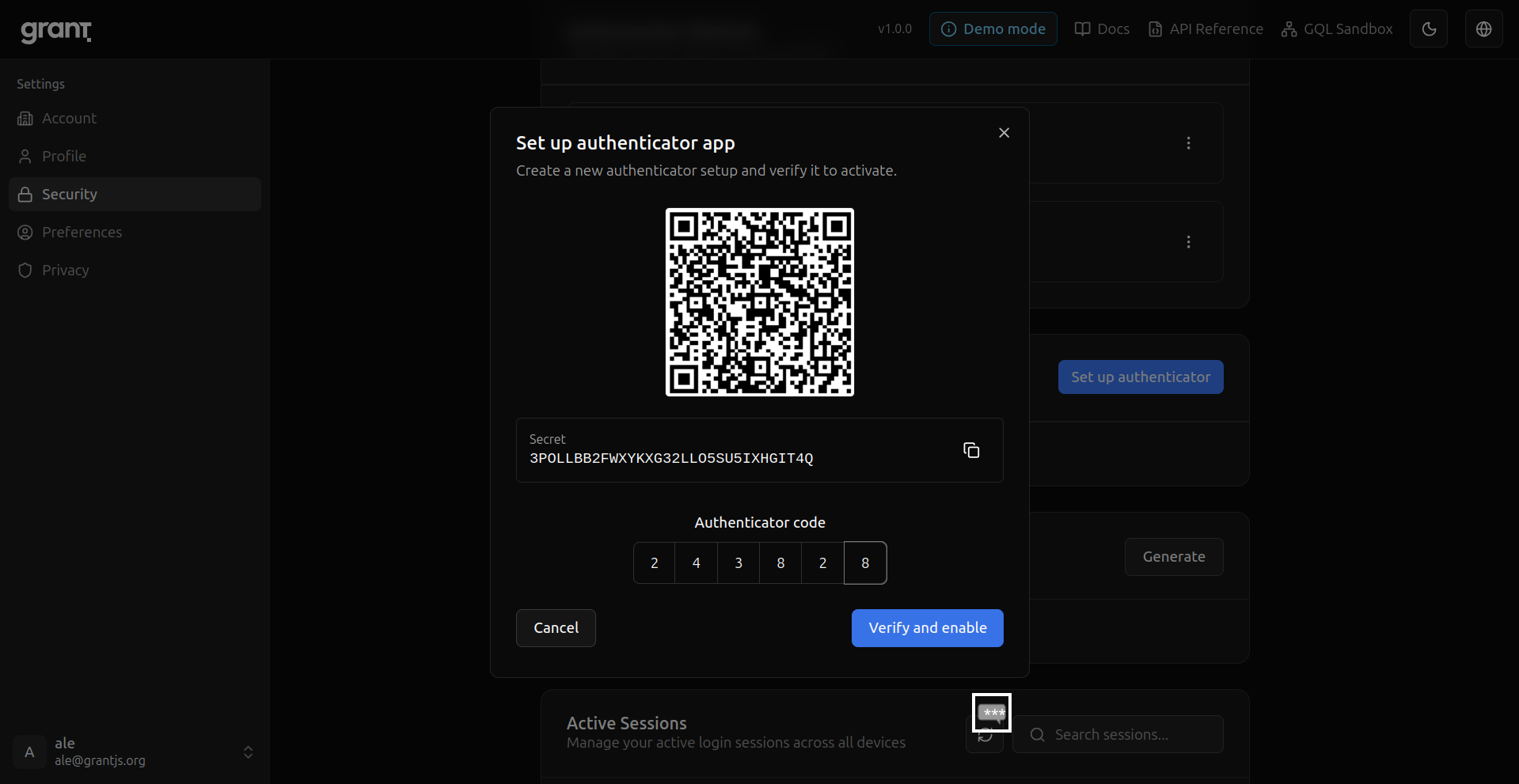Cancel the authenticator setup
This screenshot has width=1519, height=784.
(556, 628)
